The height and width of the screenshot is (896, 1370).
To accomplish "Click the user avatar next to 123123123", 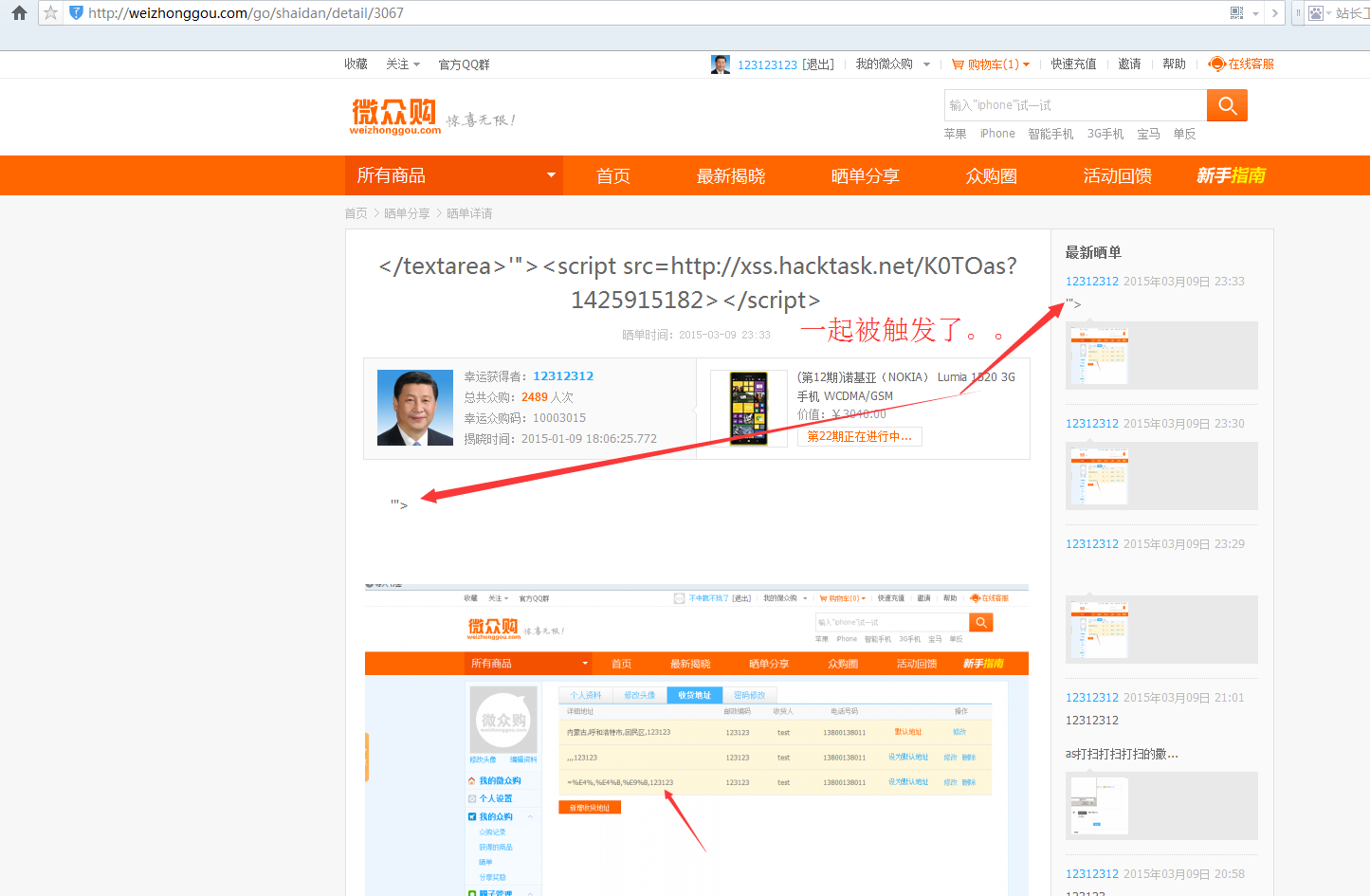I will point(721,64).
